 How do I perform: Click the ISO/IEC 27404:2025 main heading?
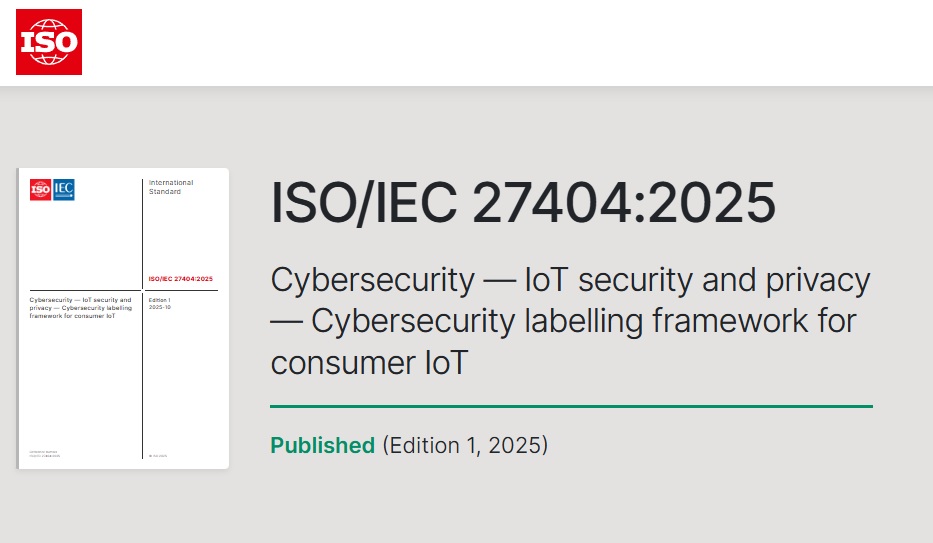(x=523, y=204)
